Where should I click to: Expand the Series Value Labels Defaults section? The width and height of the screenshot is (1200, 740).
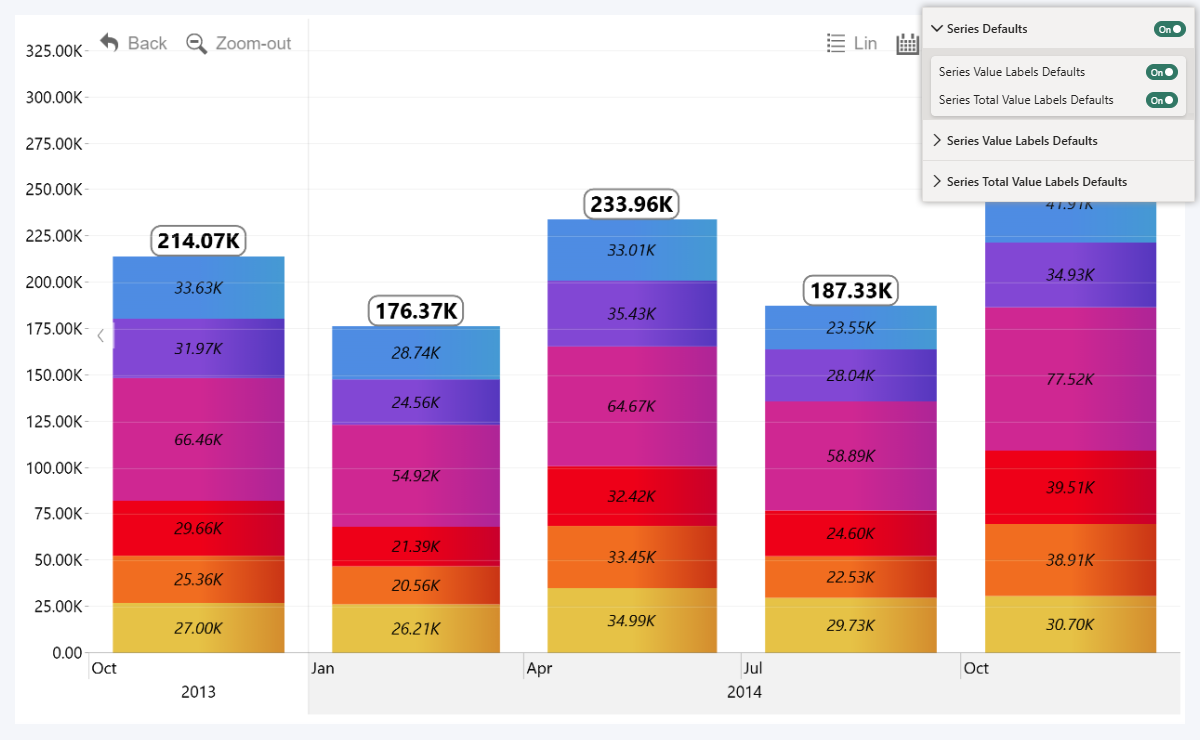point(1024,140)
